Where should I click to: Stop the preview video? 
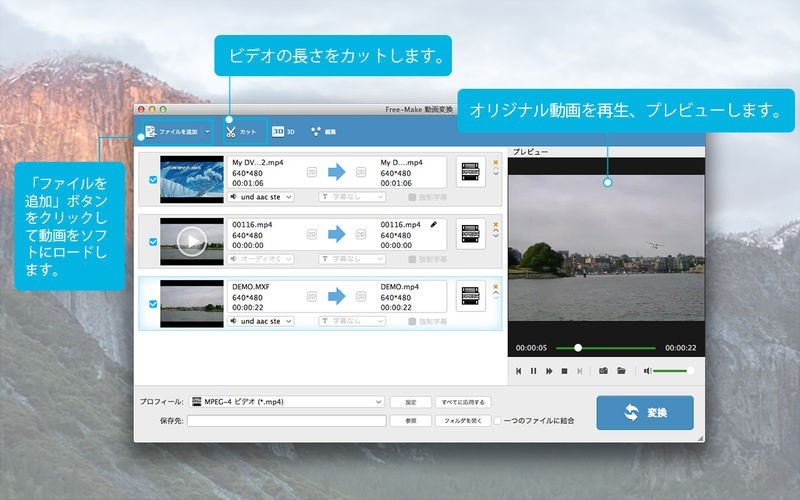point(564,370)
